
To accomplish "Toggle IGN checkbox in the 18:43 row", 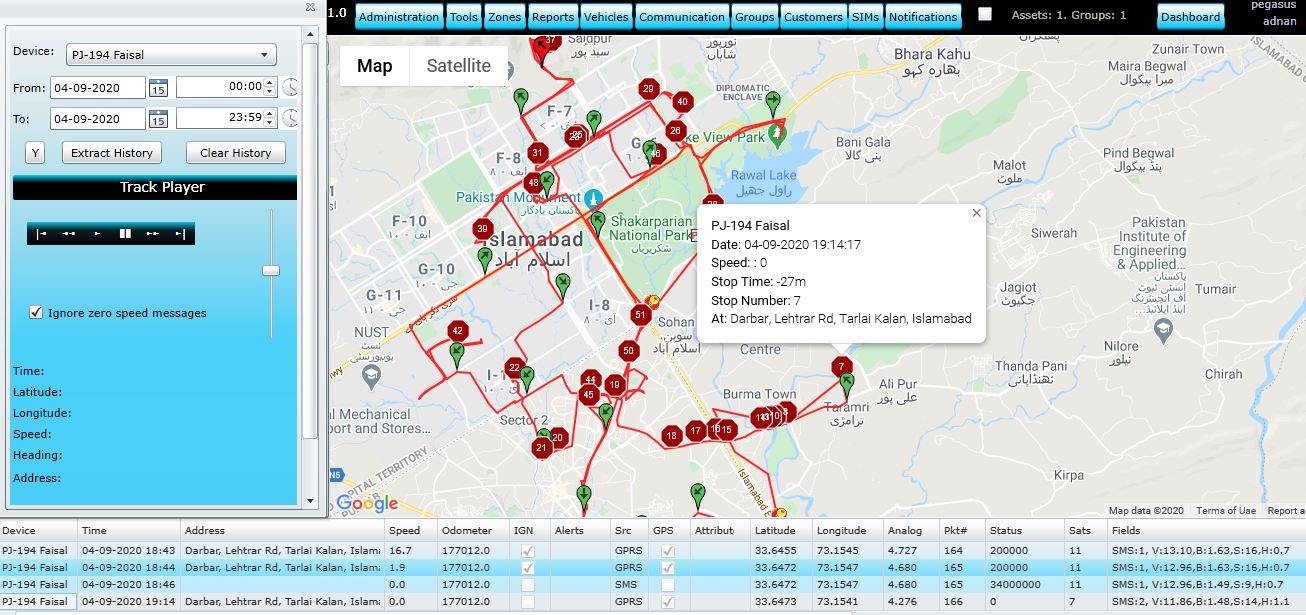I will (528, 551).
